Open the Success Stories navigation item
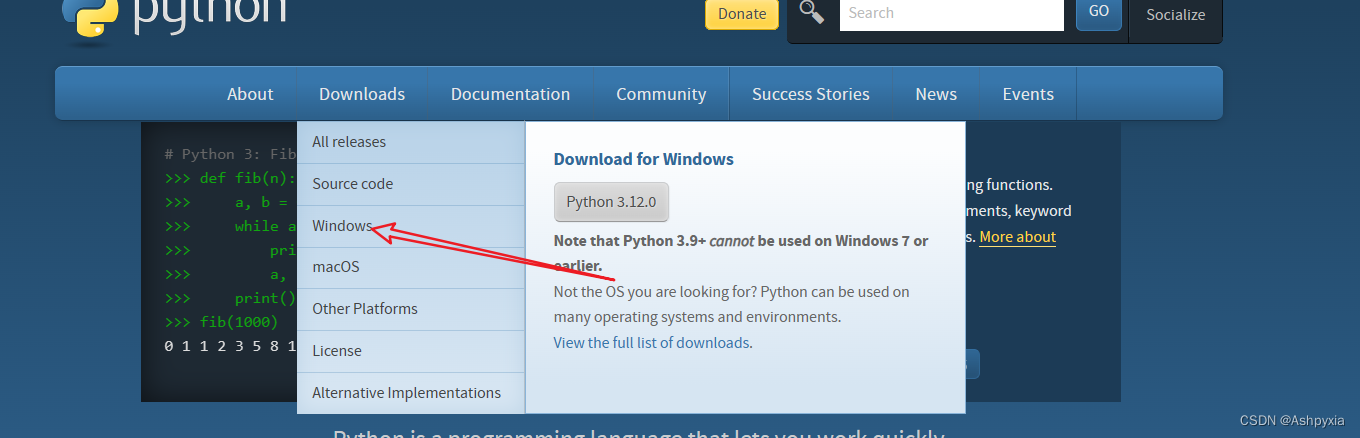 (811, 94)
